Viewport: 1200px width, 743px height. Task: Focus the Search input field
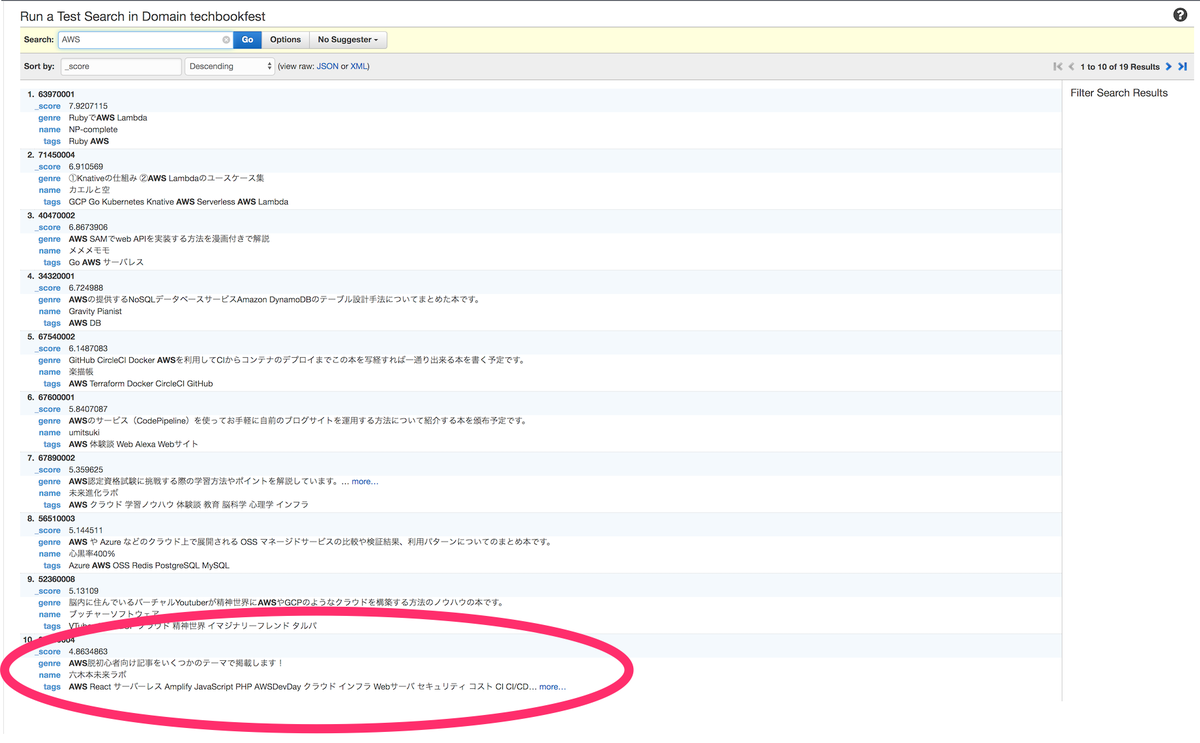(145, 40)
